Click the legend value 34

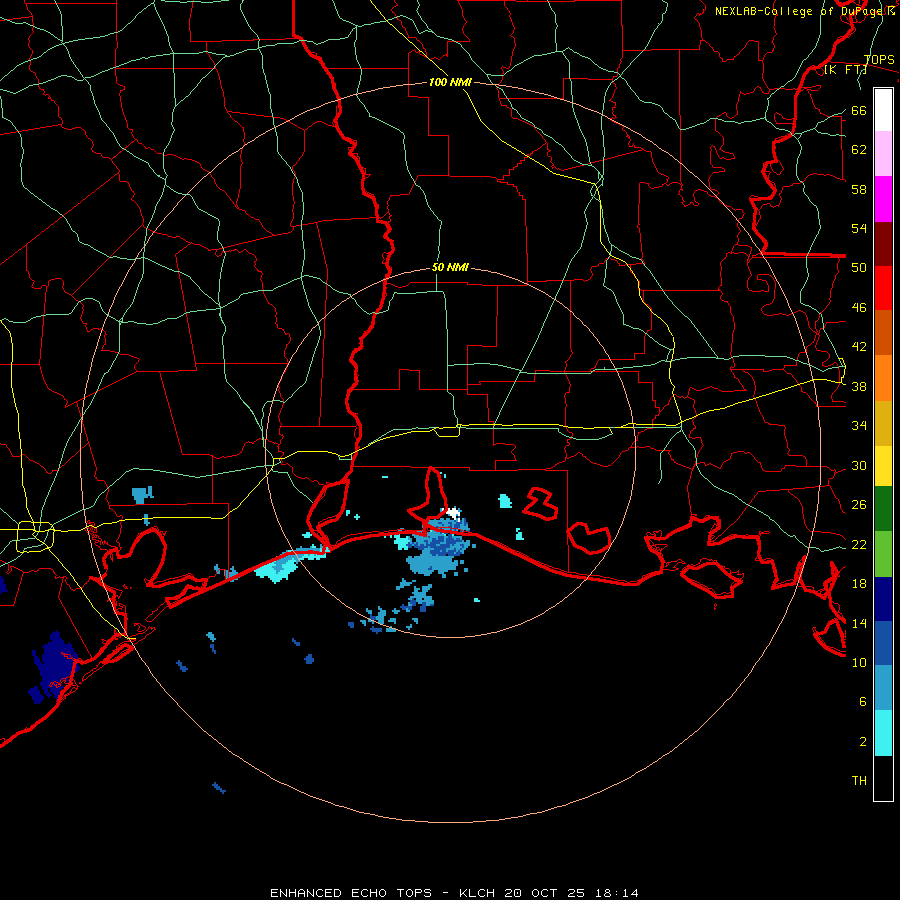[859, 426]
